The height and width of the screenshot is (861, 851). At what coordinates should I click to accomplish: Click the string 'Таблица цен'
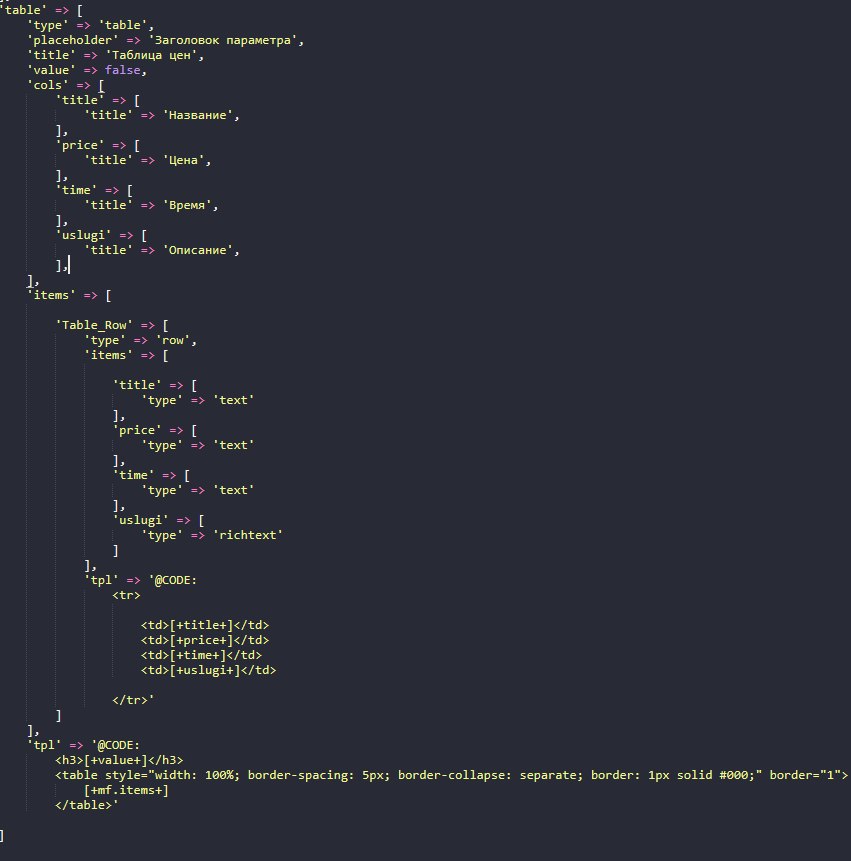tap(151, 55)
